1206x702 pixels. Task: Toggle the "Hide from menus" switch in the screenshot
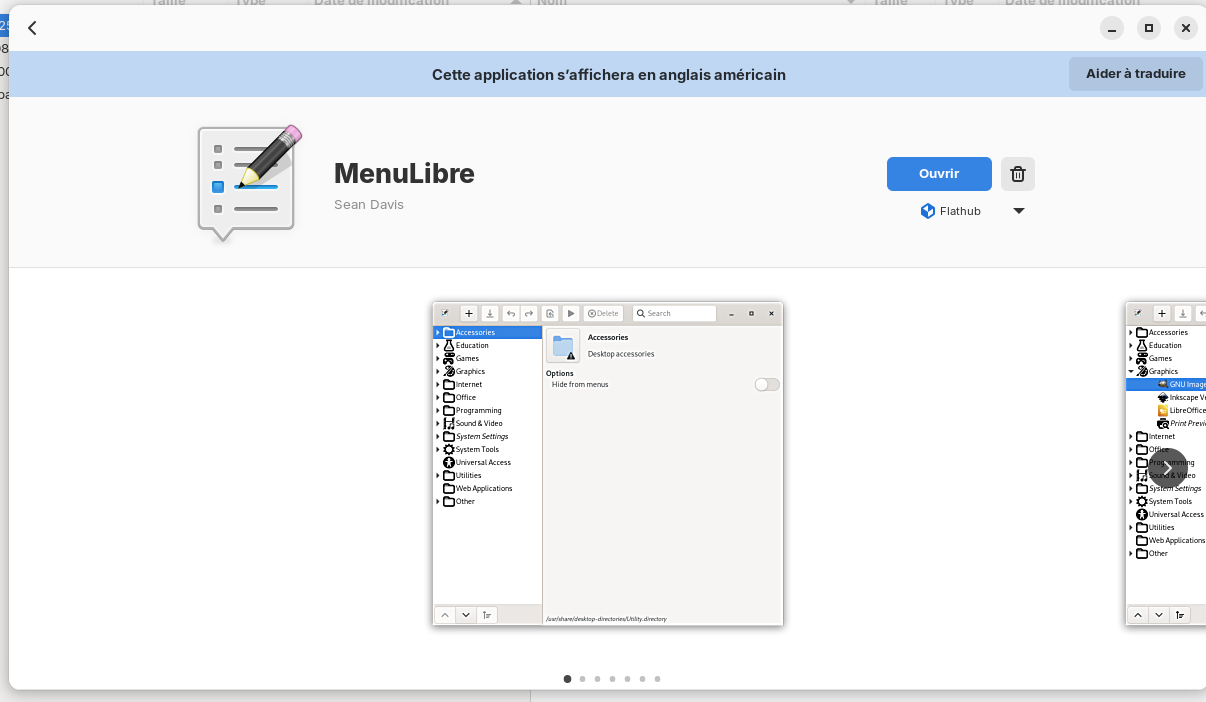pyautogui.click(x=767, y=384)
